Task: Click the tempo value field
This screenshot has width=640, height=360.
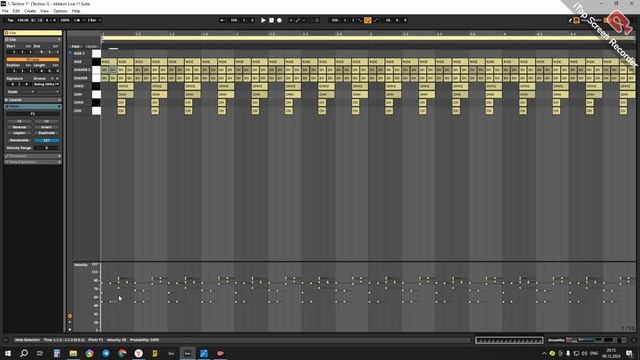Action: [x=23, y=20]
